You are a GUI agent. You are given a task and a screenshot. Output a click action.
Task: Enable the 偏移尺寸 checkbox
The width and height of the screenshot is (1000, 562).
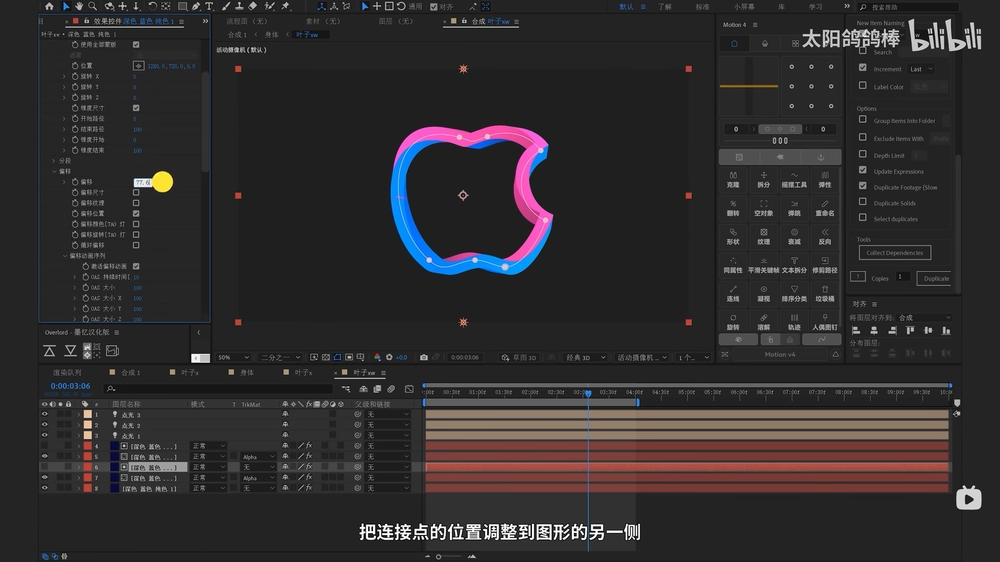(x=136, y=192)
